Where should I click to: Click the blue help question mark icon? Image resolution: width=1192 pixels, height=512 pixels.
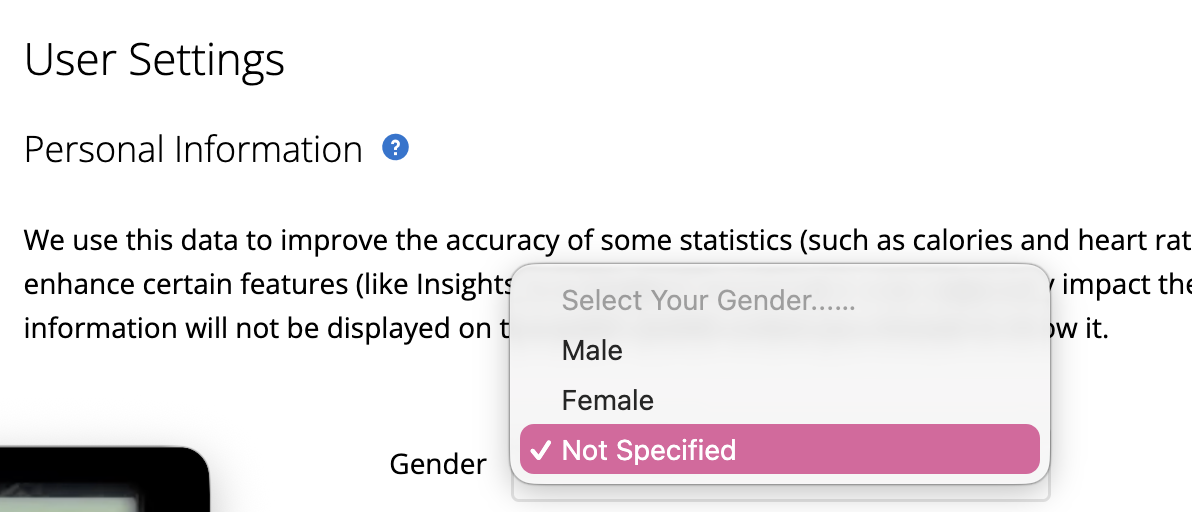[396, 149]
